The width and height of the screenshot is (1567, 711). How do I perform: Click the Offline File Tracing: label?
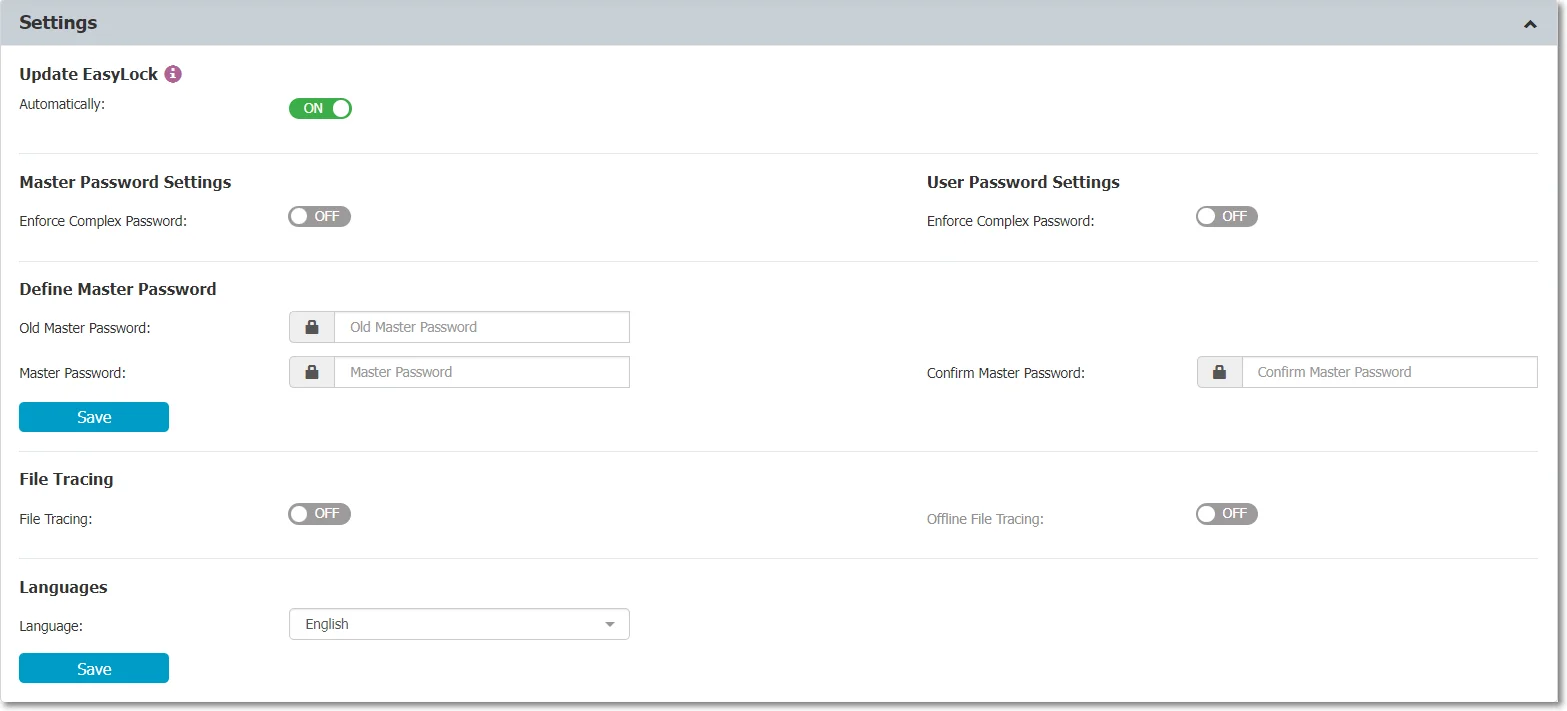coord(985,519)
